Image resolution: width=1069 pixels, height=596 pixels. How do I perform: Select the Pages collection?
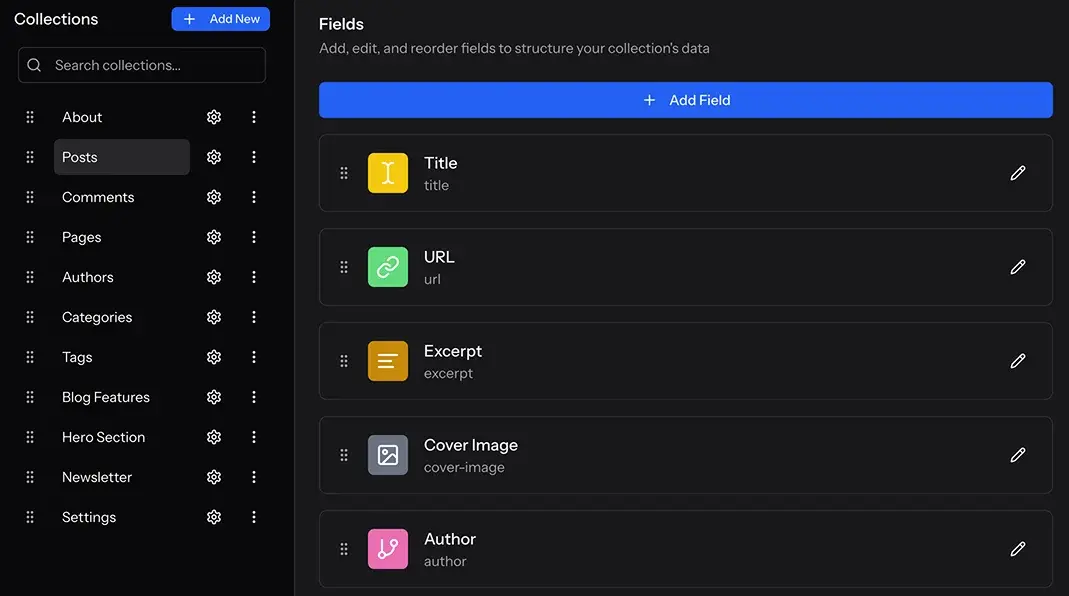point(81,237)
